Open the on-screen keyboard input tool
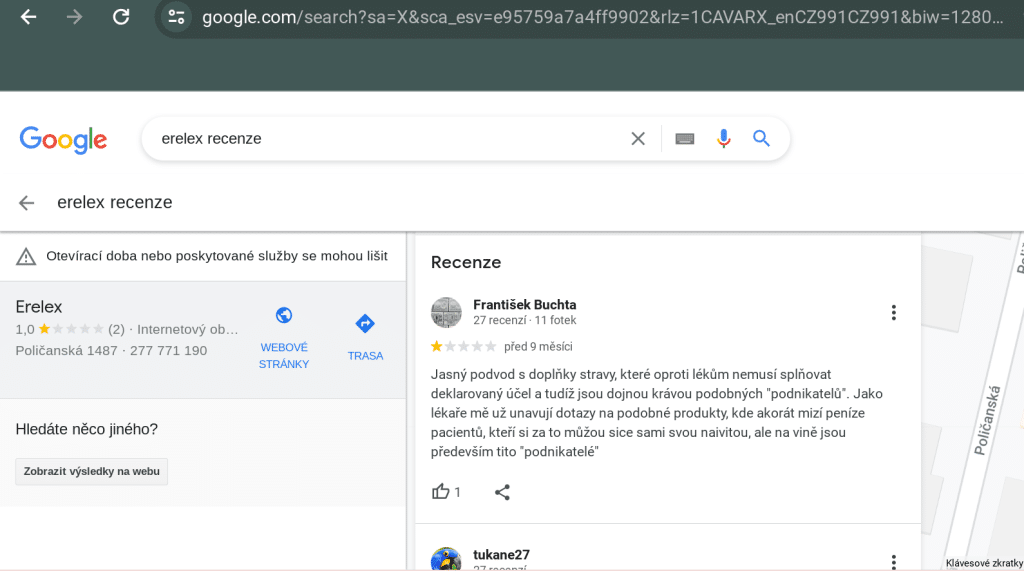 coord(684,139)
